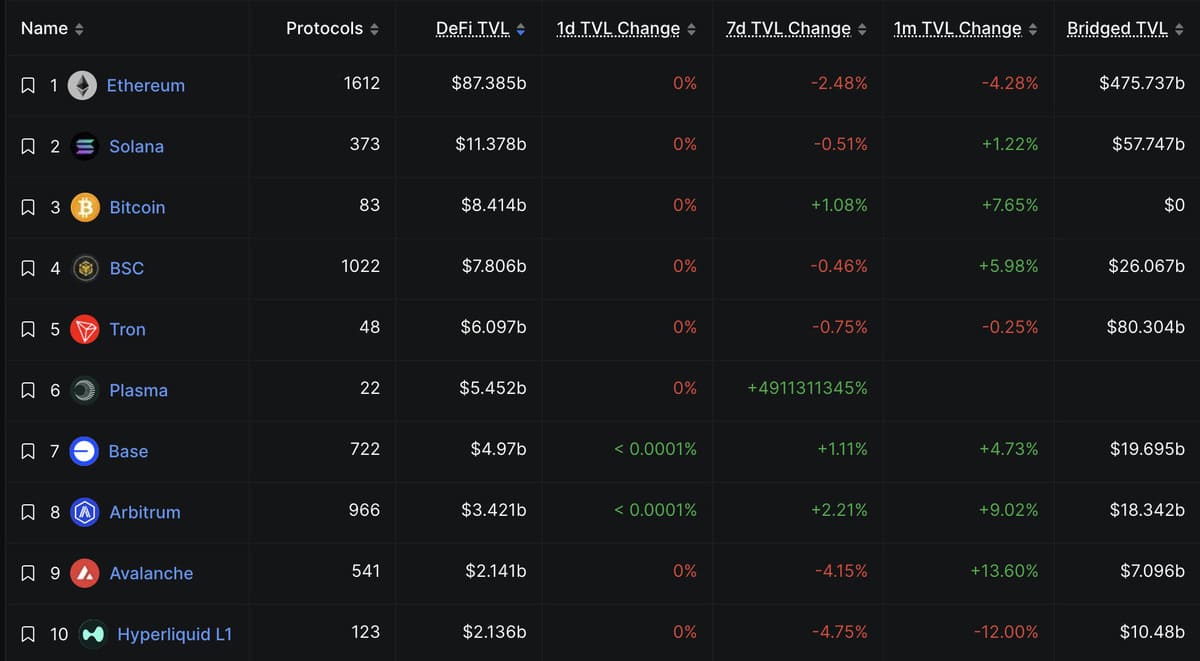Image resolution: width=1200 pixels, height=661 pixels.
Task: Click the Bitcoin orange logo icon
Action: (x=85, y=207)
